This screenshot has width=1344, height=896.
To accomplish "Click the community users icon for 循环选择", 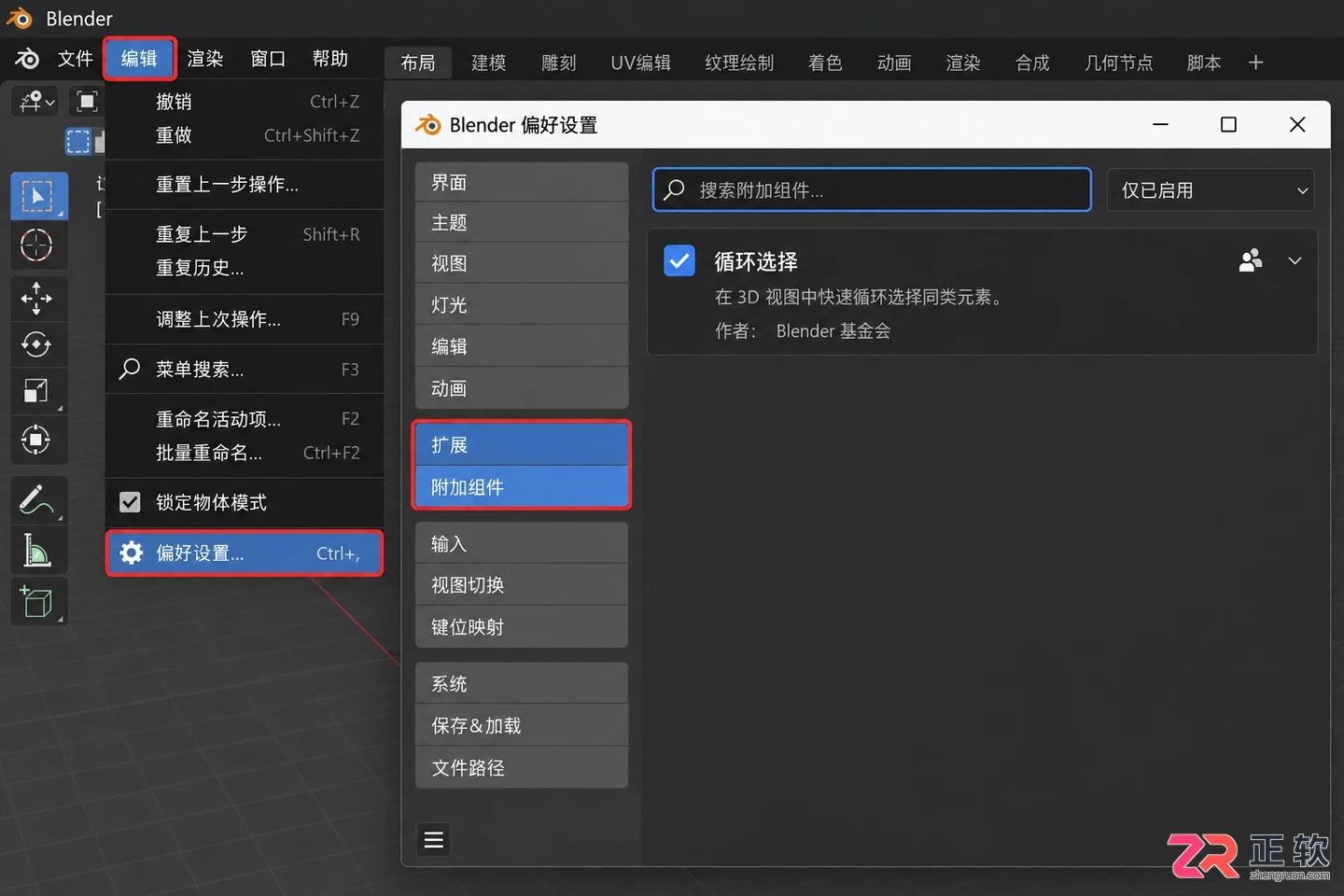I will [x=1251, y=260].
